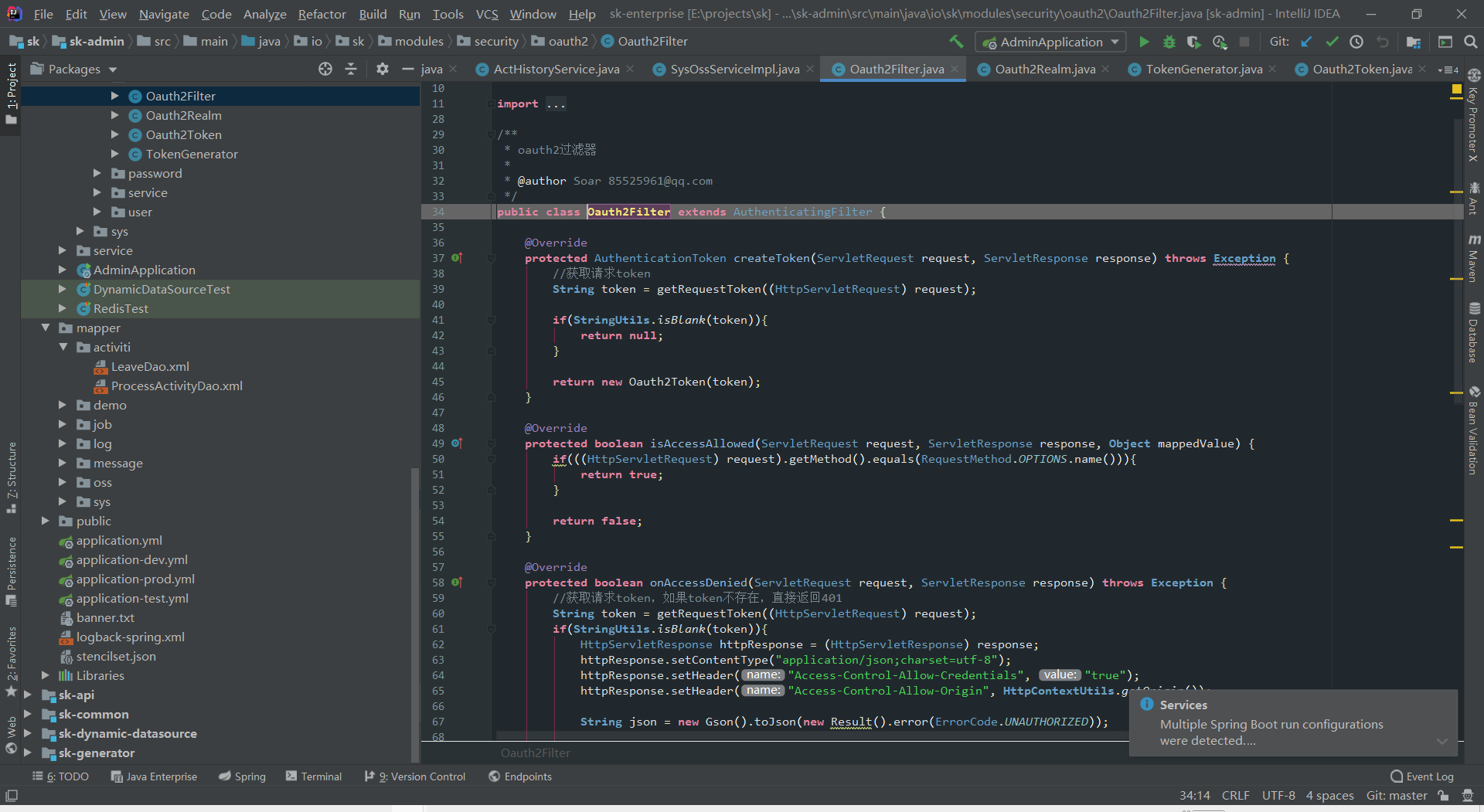The height and width of the screenshot is (812, 1484).
Task: Click oauth2 in the breadcrumb navigation
Action: click(567, 41)
